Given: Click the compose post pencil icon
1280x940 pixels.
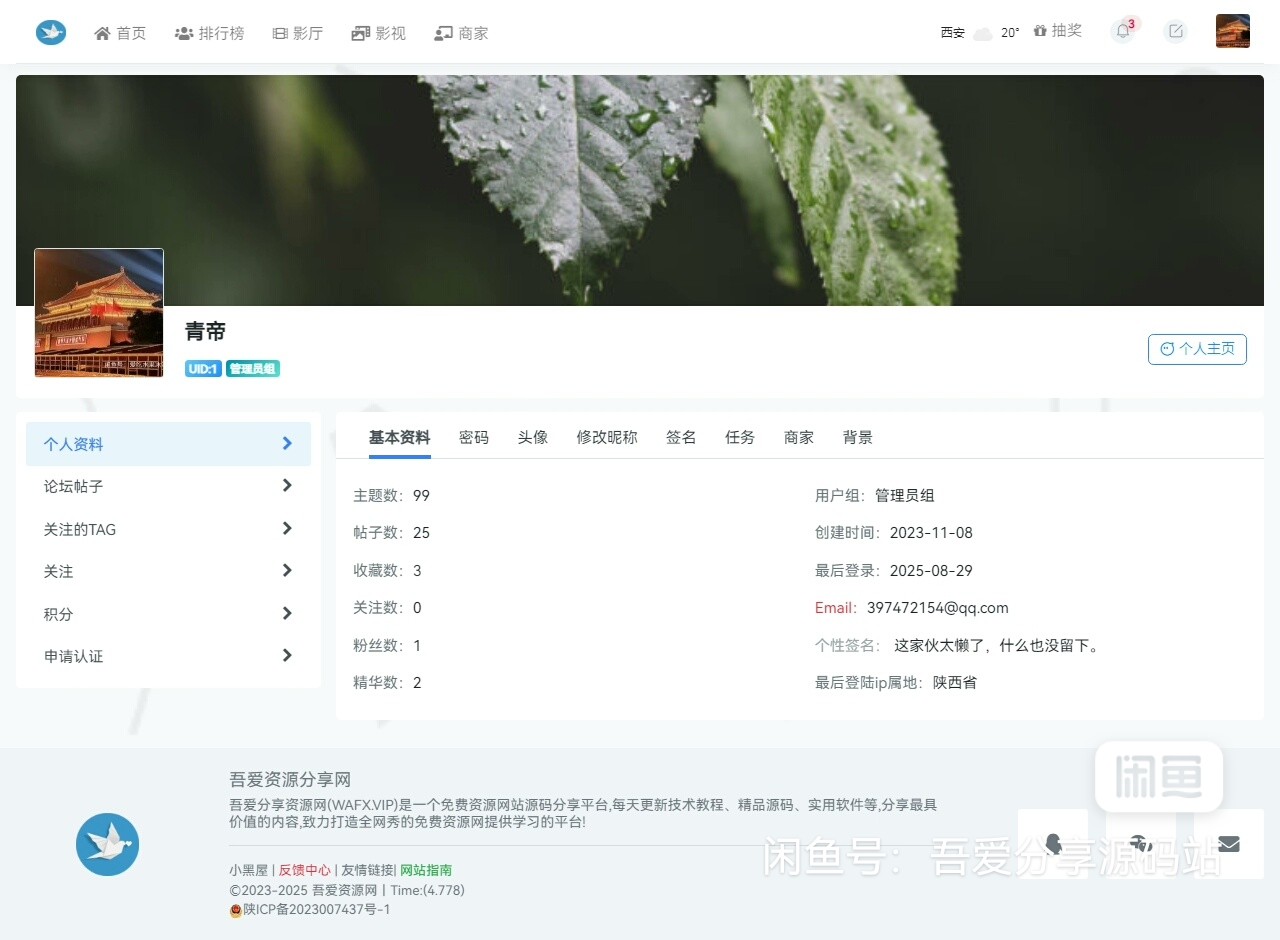Looking at the screenshot, I should coord(1176,31).
